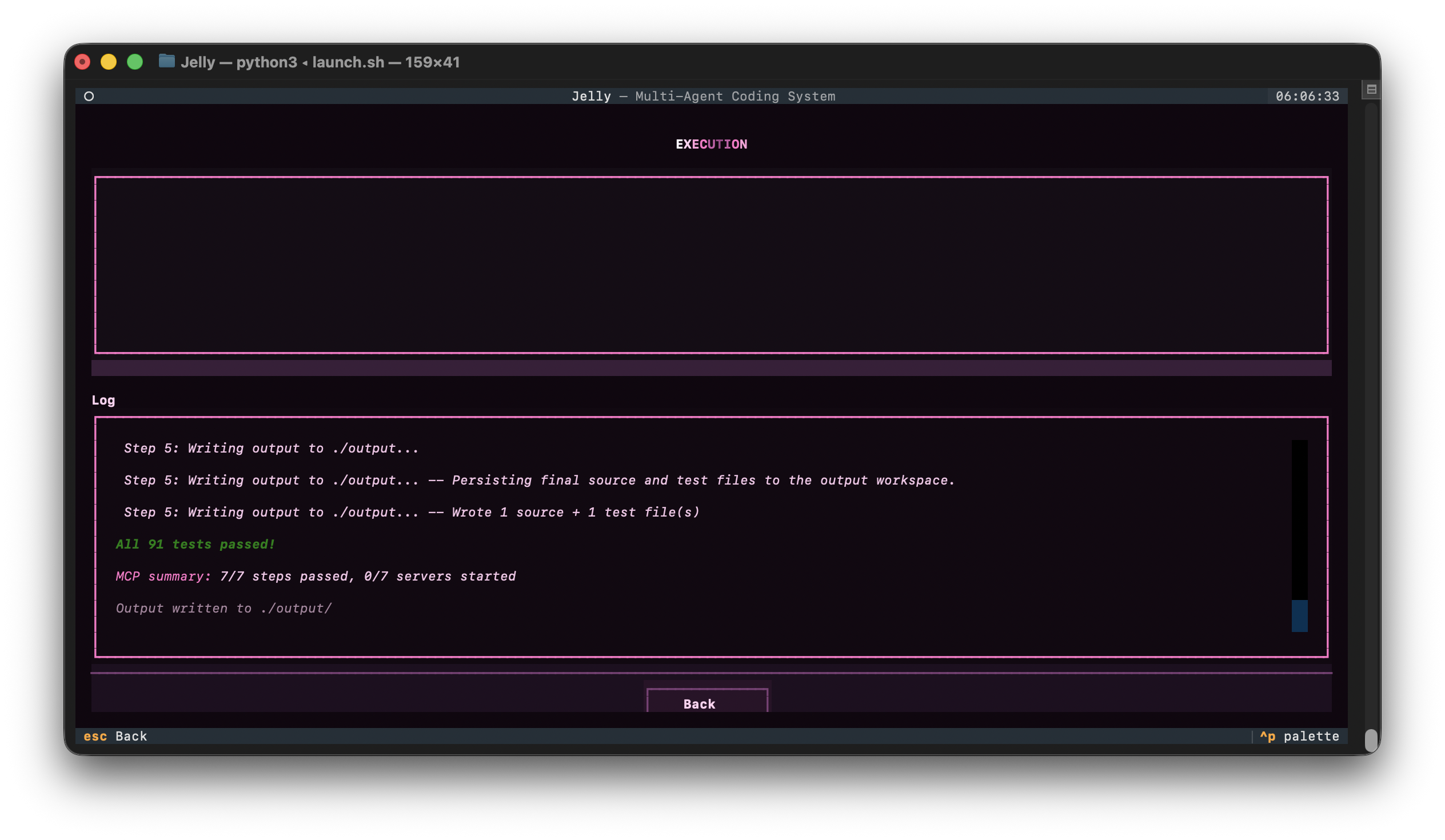This screenshot has height=840, width=1445.
Task: Click the EXECUTION heading
Action: 711,145
